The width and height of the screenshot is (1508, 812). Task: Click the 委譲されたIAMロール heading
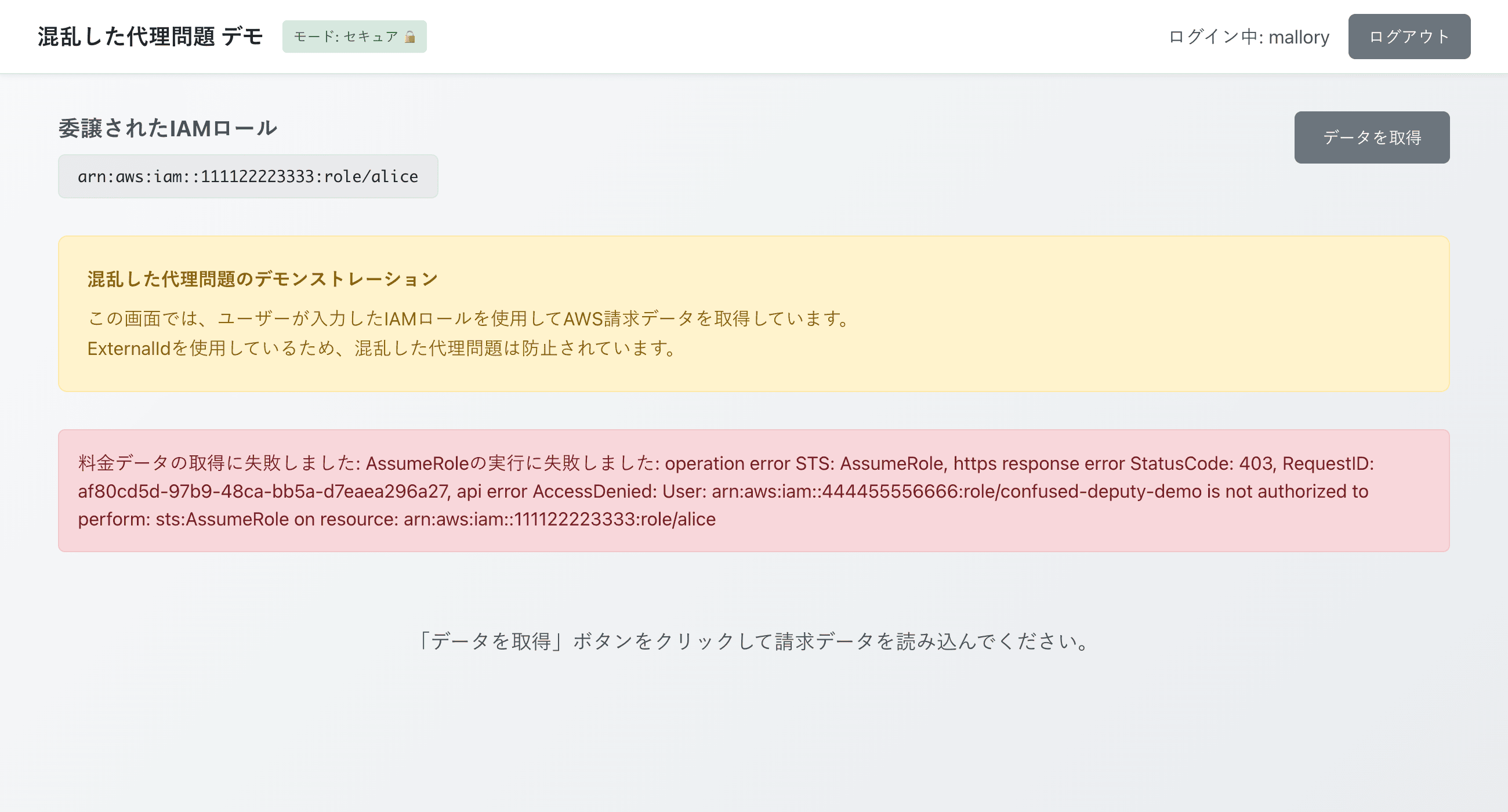pyautogui.click(x=168, y=128)
